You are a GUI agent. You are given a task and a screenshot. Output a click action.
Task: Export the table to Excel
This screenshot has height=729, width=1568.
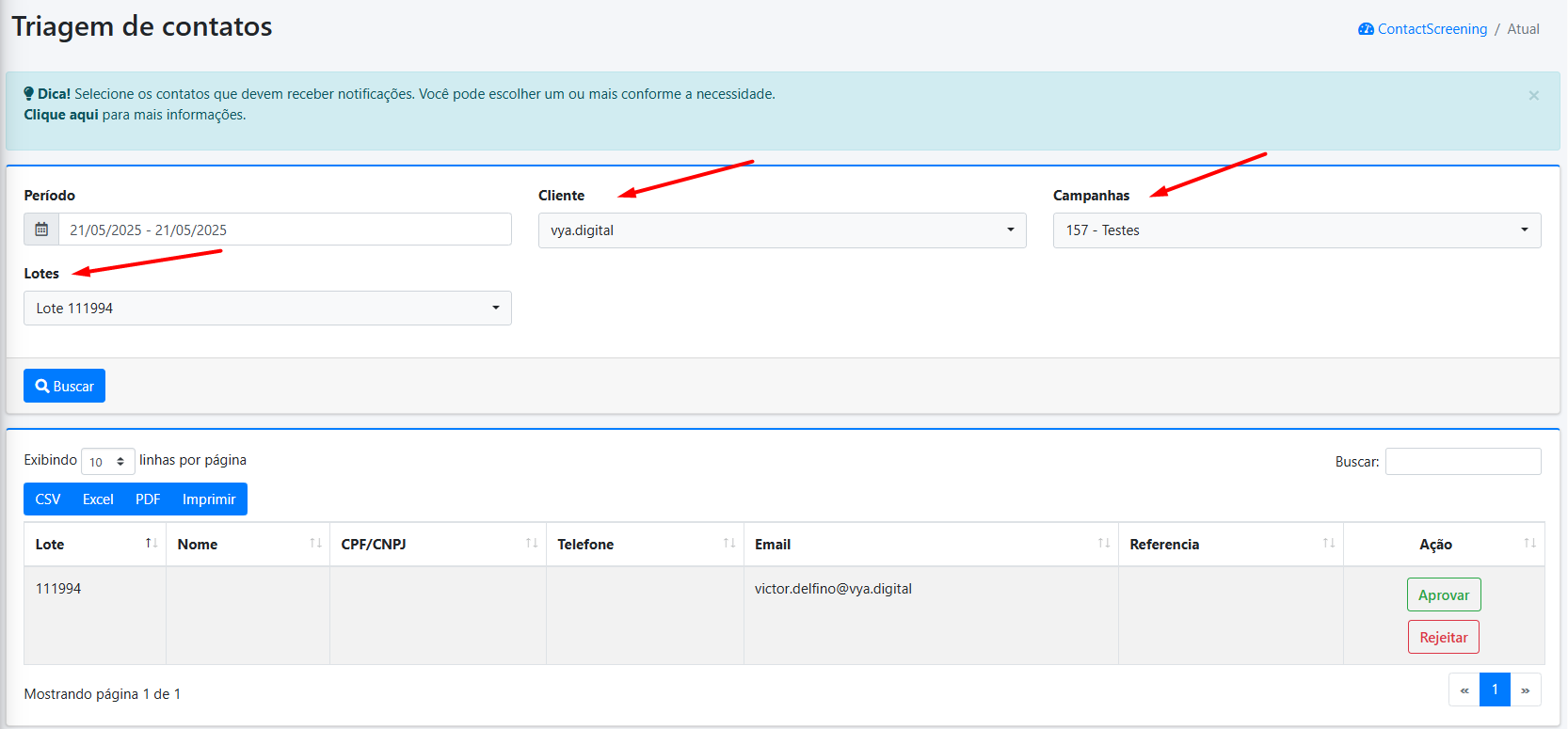tap(98, 499)
